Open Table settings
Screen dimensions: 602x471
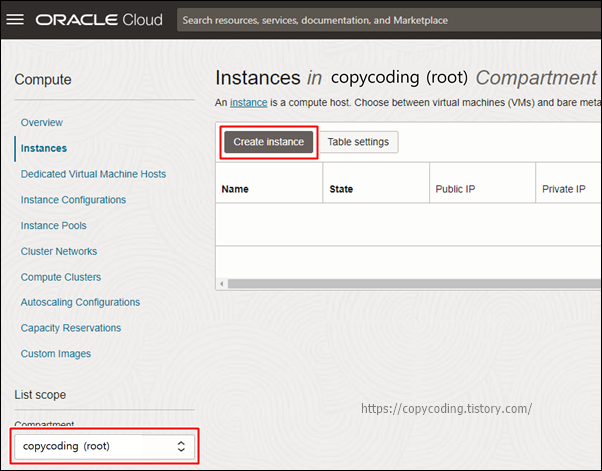358,142
